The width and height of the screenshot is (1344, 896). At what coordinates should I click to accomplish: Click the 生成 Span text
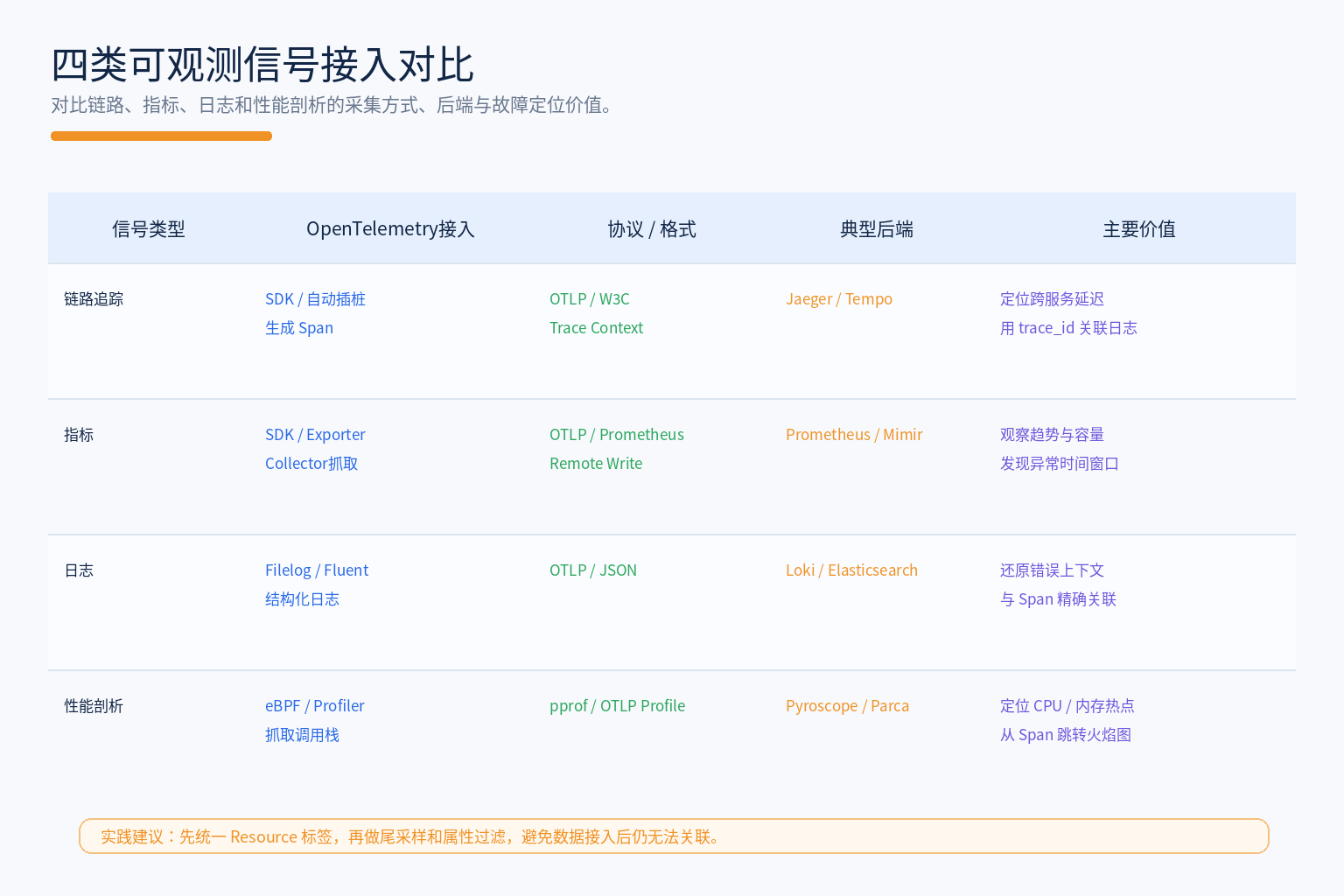(299, 328)
